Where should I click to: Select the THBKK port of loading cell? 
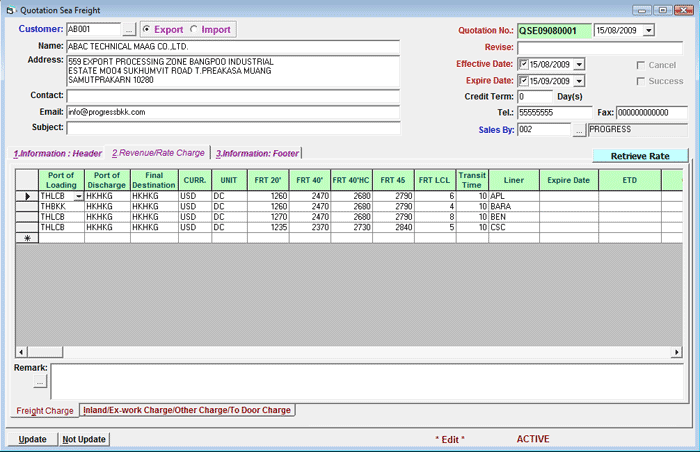[61, 206]
